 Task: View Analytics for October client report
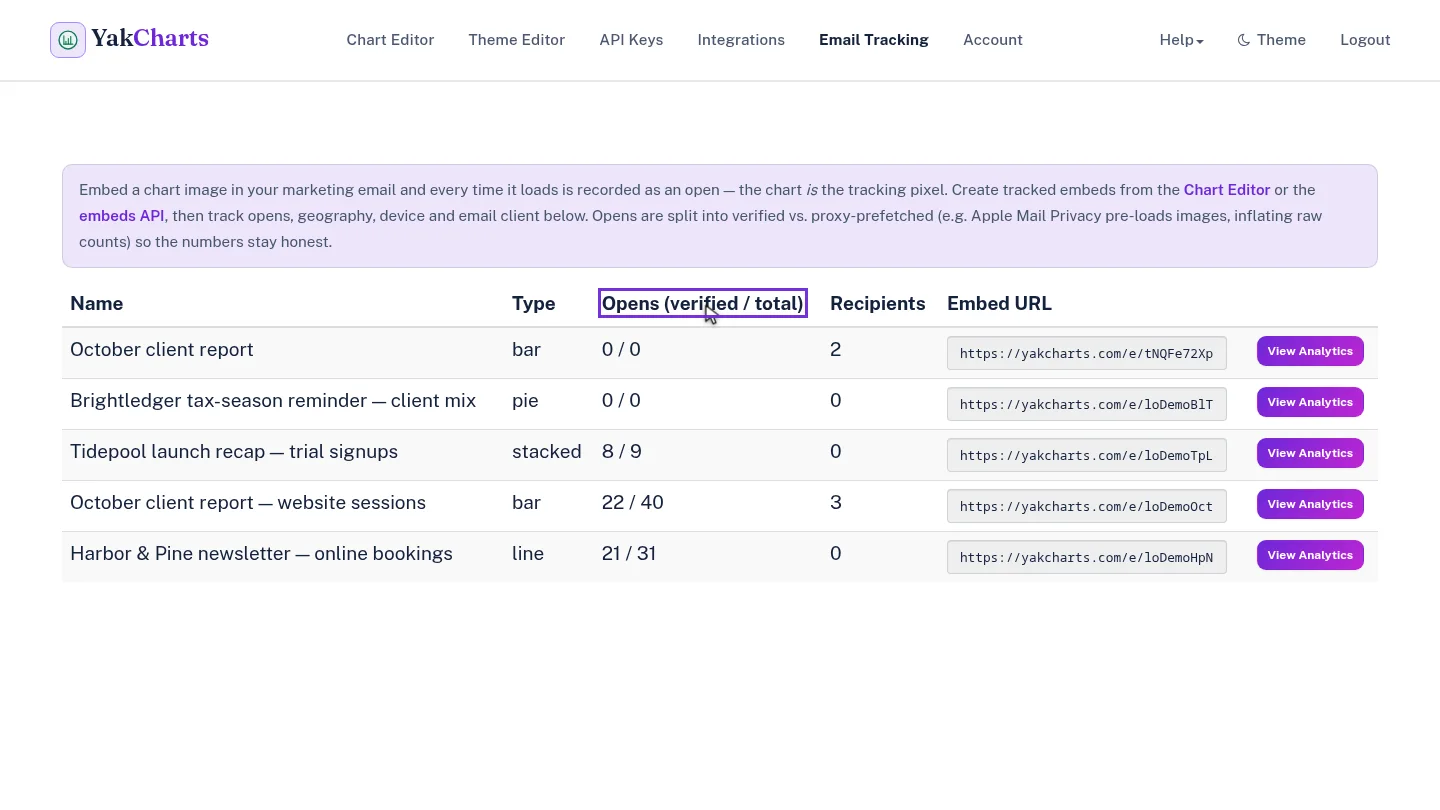[1310, 351]
